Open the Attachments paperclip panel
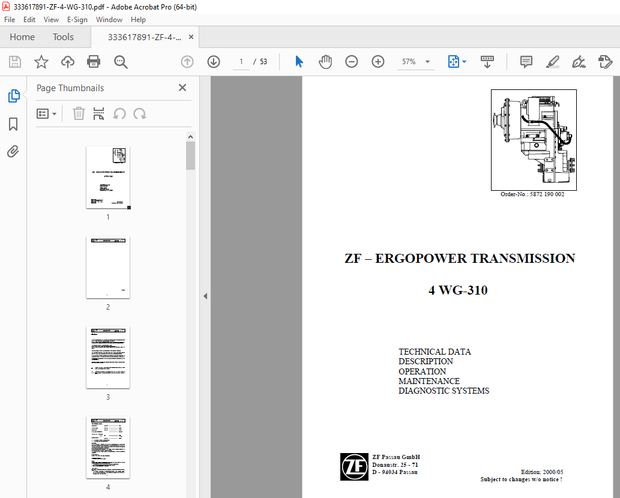 click(13, 151)
